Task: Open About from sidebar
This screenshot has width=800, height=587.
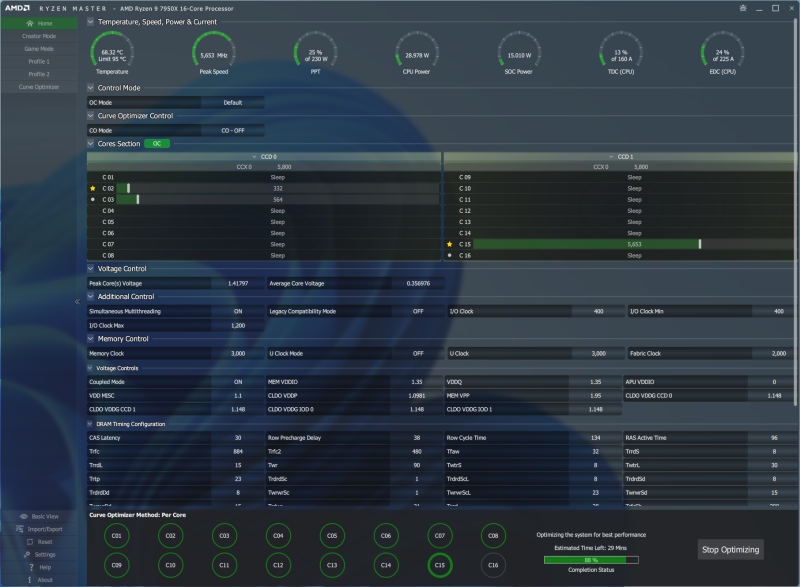Action: click(x=39, y=580)
